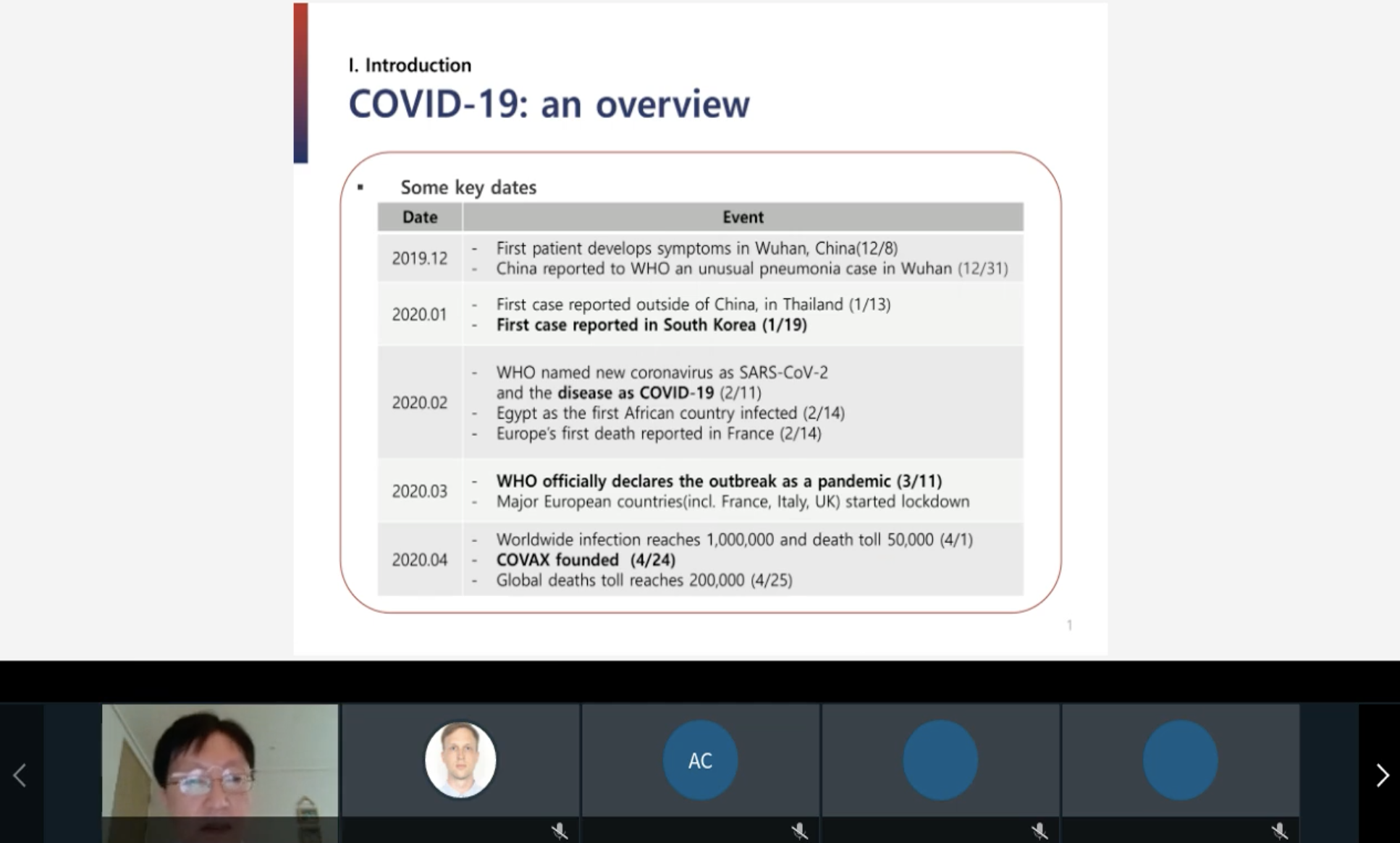Click WHO officially declares pandemic line
This screenshot has height=843, width=1400.
pyautogui.click(x=718, y=482)
